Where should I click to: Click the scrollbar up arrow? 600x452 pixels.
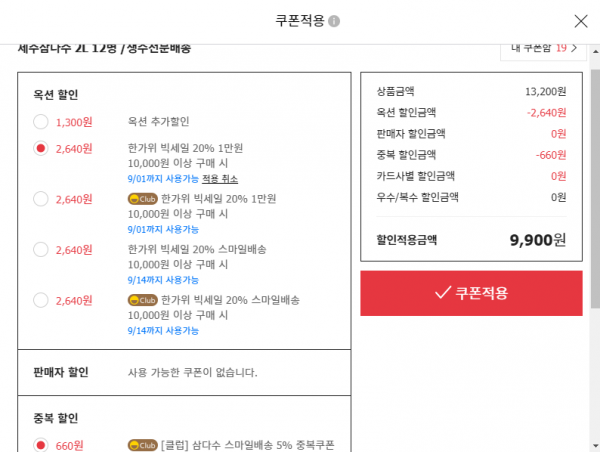click(595, 51)
